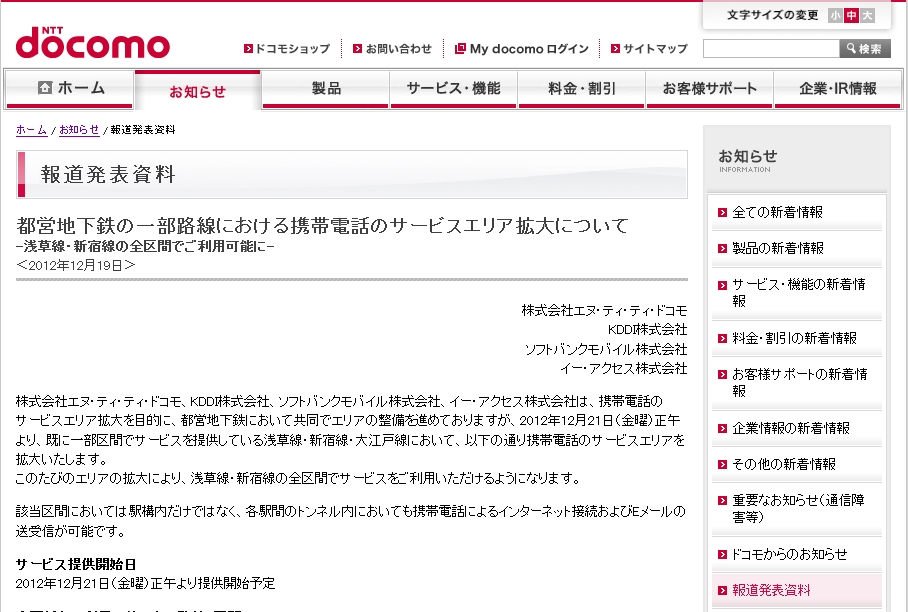Image resolution: width=908 pixels, height=612 pixels.
Task: Switch to the お知らせ tab
Action: [x=198, y=89]
